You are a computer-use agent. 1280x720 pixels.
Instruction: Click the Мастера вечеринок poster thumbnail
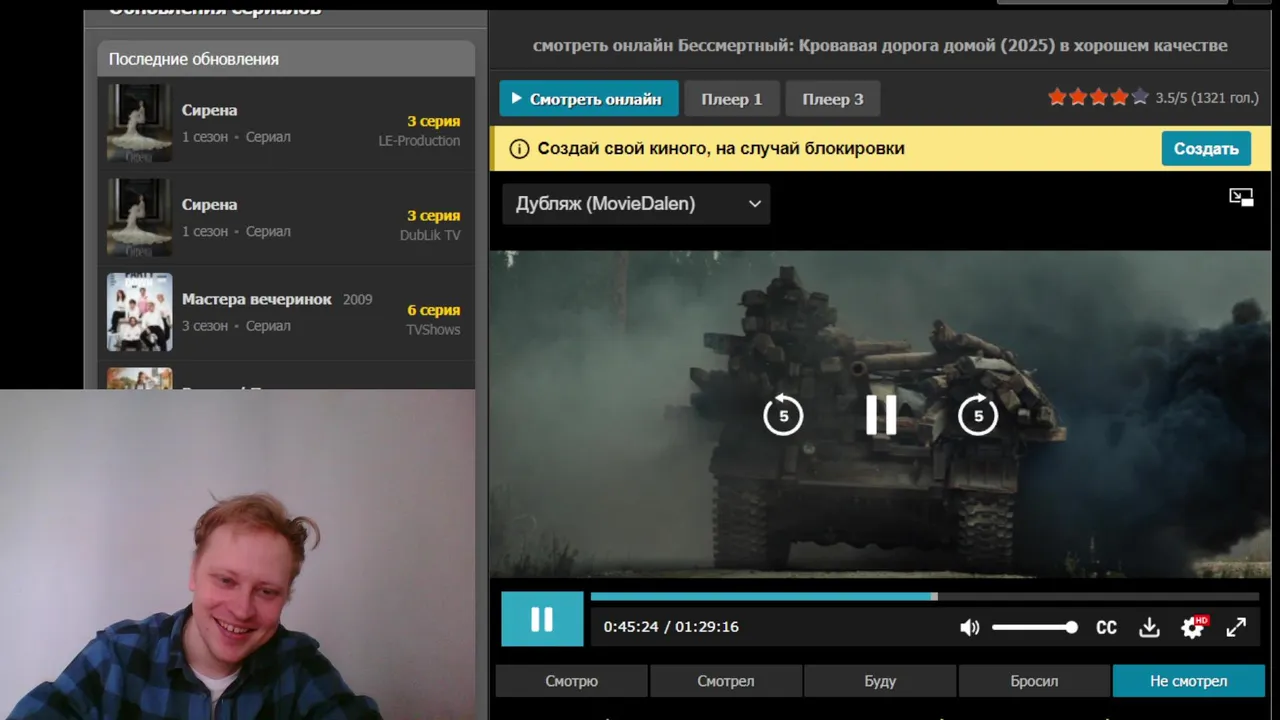[x=140, y=312]
